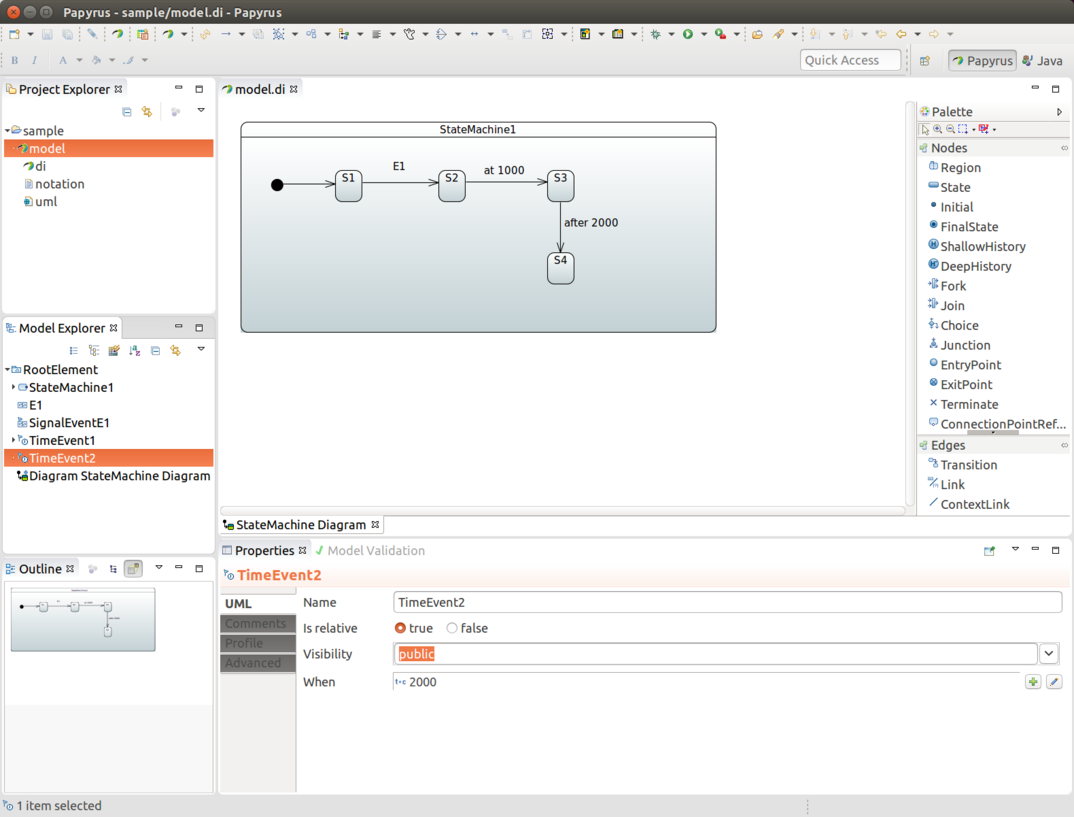The width and height of the screenshot is (1074, 817).
Task: Switch to the Model Validation tab
Action: pos(370,551)
